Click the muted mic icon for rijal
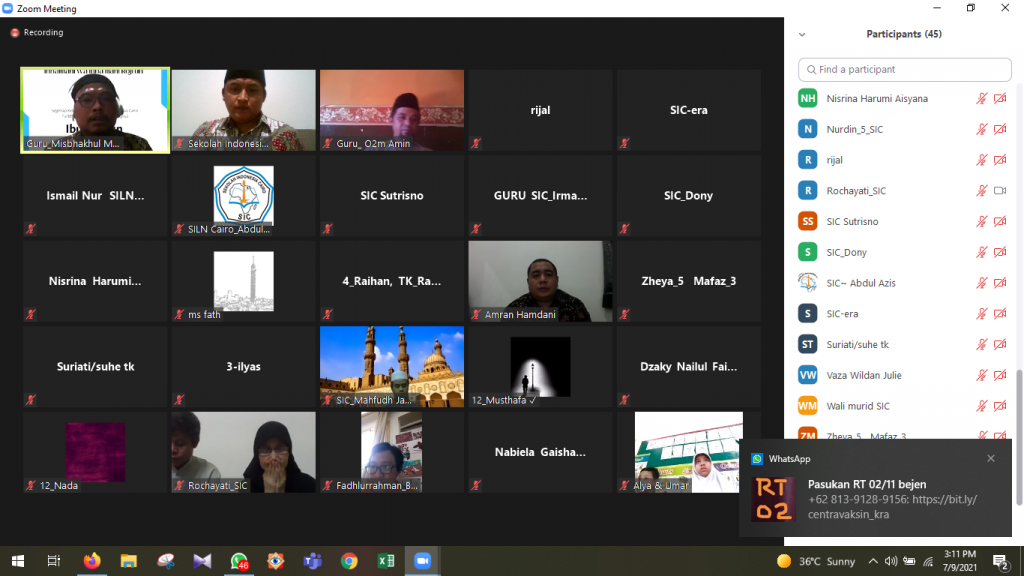Screen dimensions: 1024x576 (x=982, y=160)
